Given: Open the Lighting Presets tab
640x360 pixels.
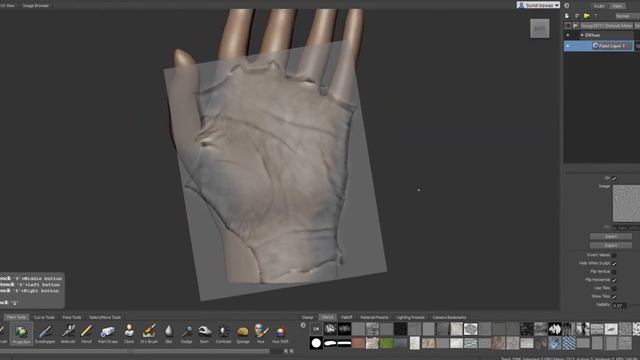Looking at the screenshot, I should point(410,317).
